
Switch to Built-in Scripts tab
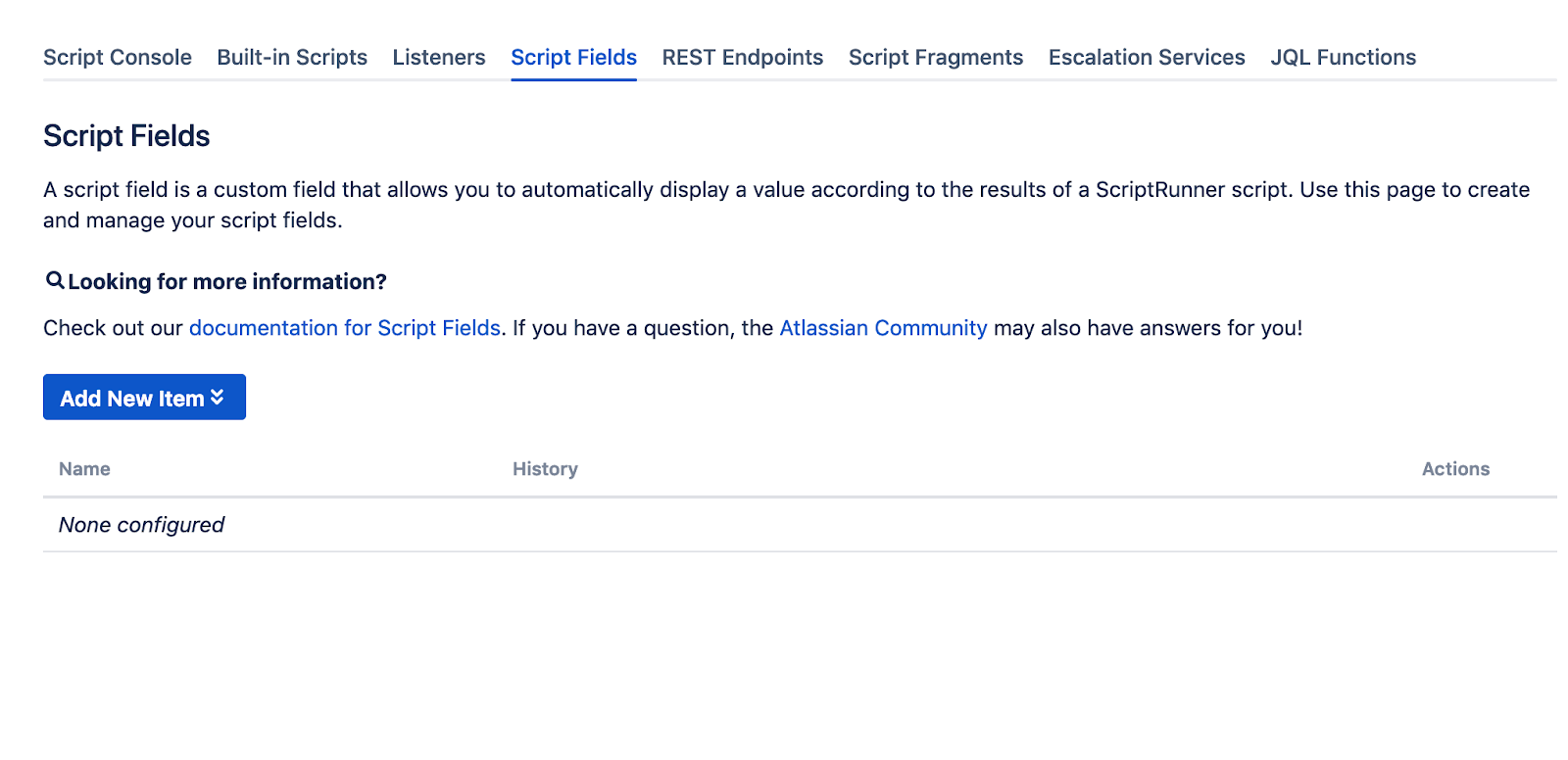292,58
